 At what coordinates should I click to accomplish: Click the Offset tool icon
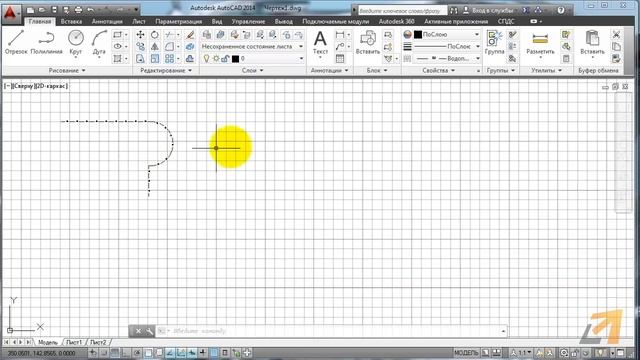click(190, 58)
